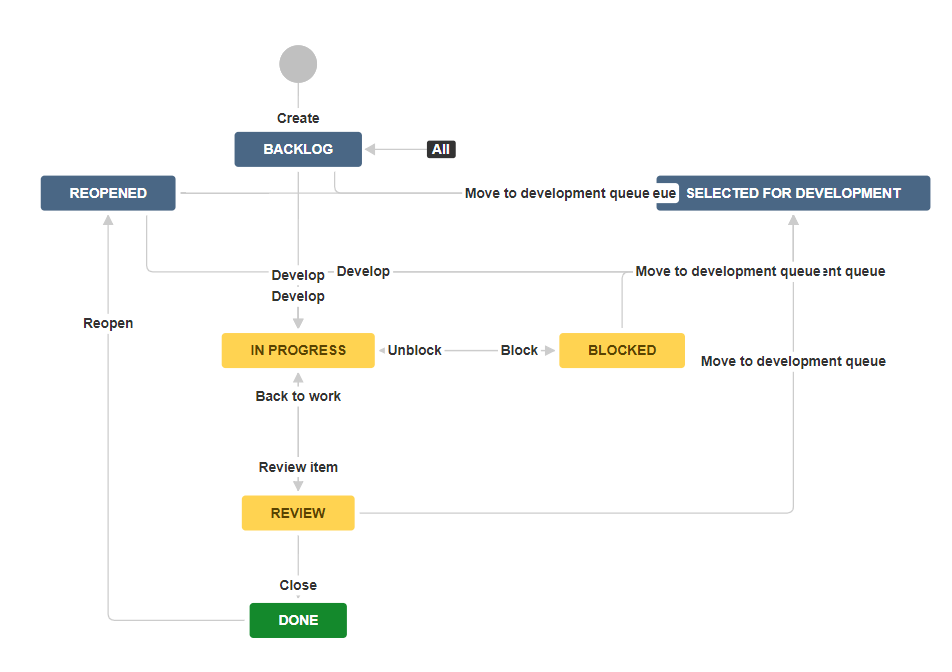Click the Review item transition label
Viewport: 952px width, 672px height.
point(298,467)
